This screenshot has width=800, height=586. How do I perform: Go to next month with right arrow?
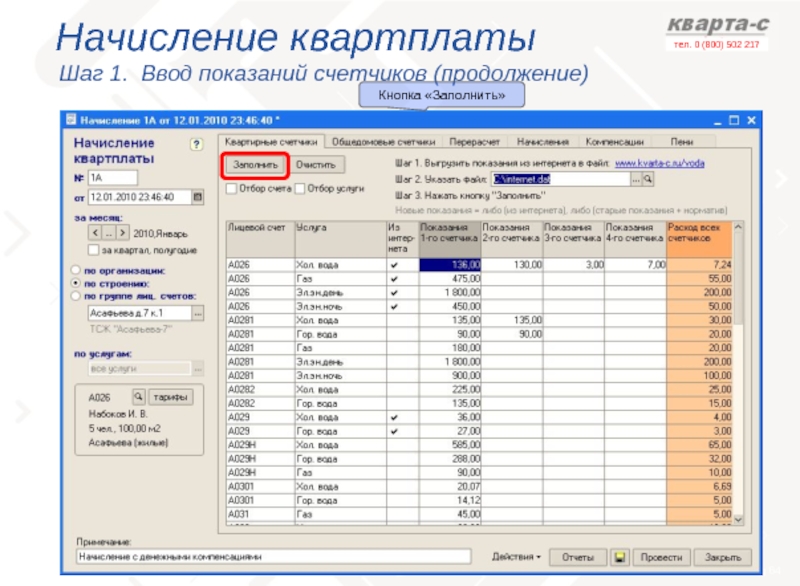pos(124,232)
